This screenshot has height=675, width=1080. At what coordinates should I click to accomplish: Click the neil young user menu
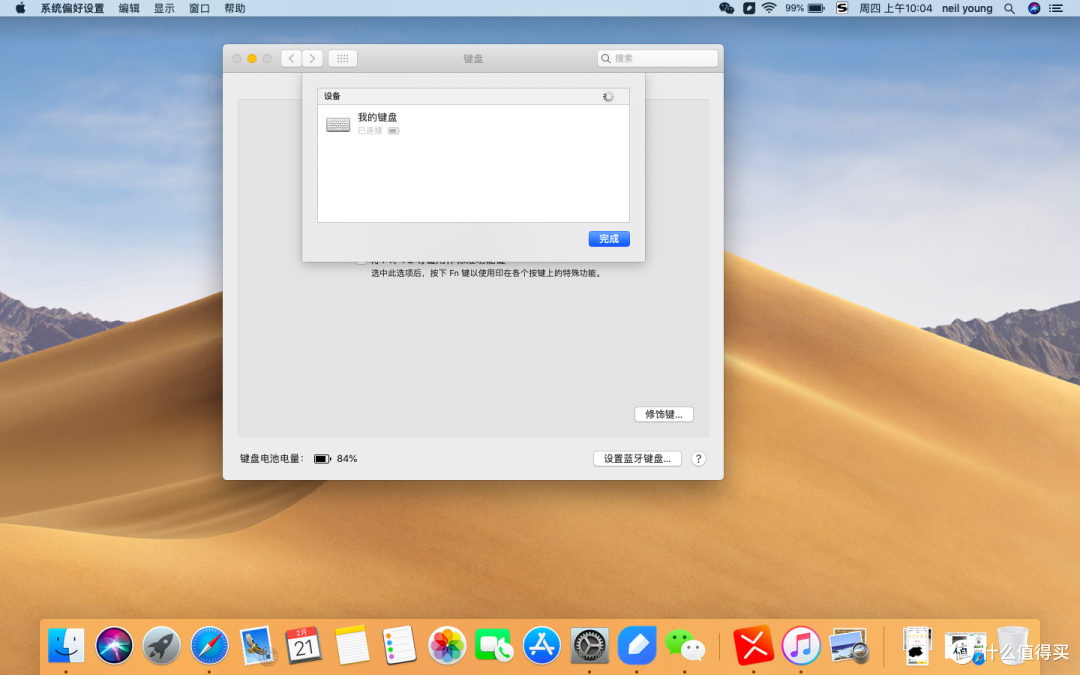pos(967,8)
